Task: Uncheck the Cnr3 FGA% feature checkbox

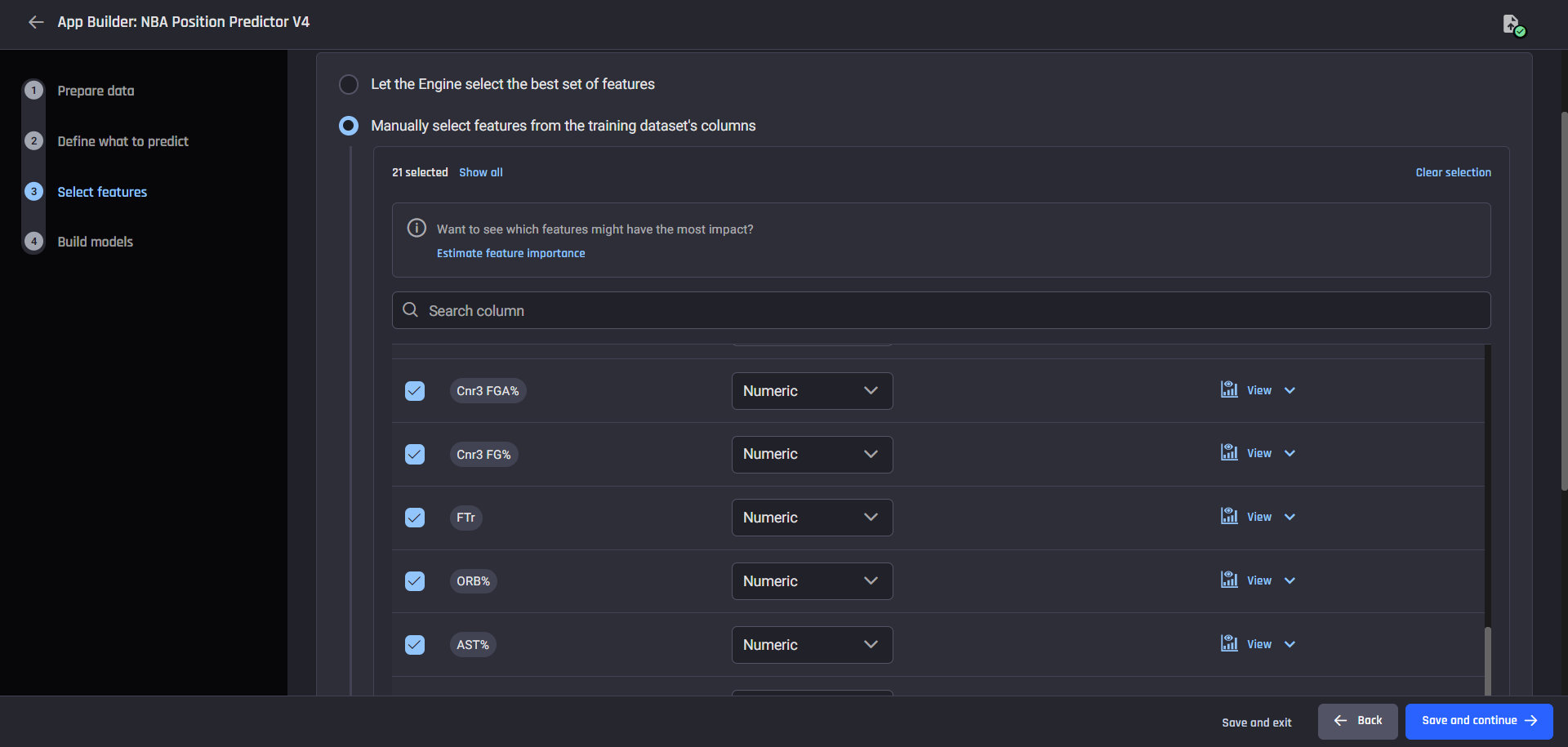Action: (x=415, y=391)
